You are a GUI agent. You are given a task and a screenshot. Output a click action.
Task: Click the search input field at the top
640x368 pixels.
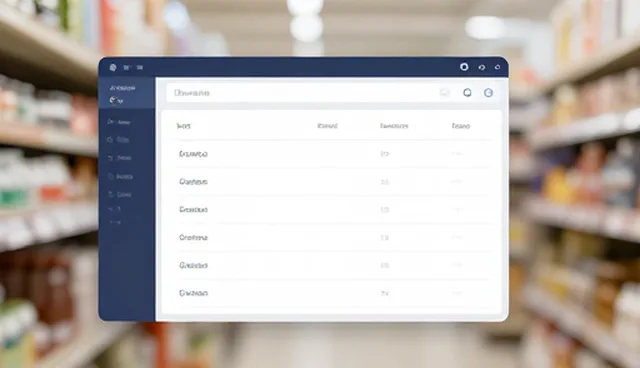[x=302, y=93]
